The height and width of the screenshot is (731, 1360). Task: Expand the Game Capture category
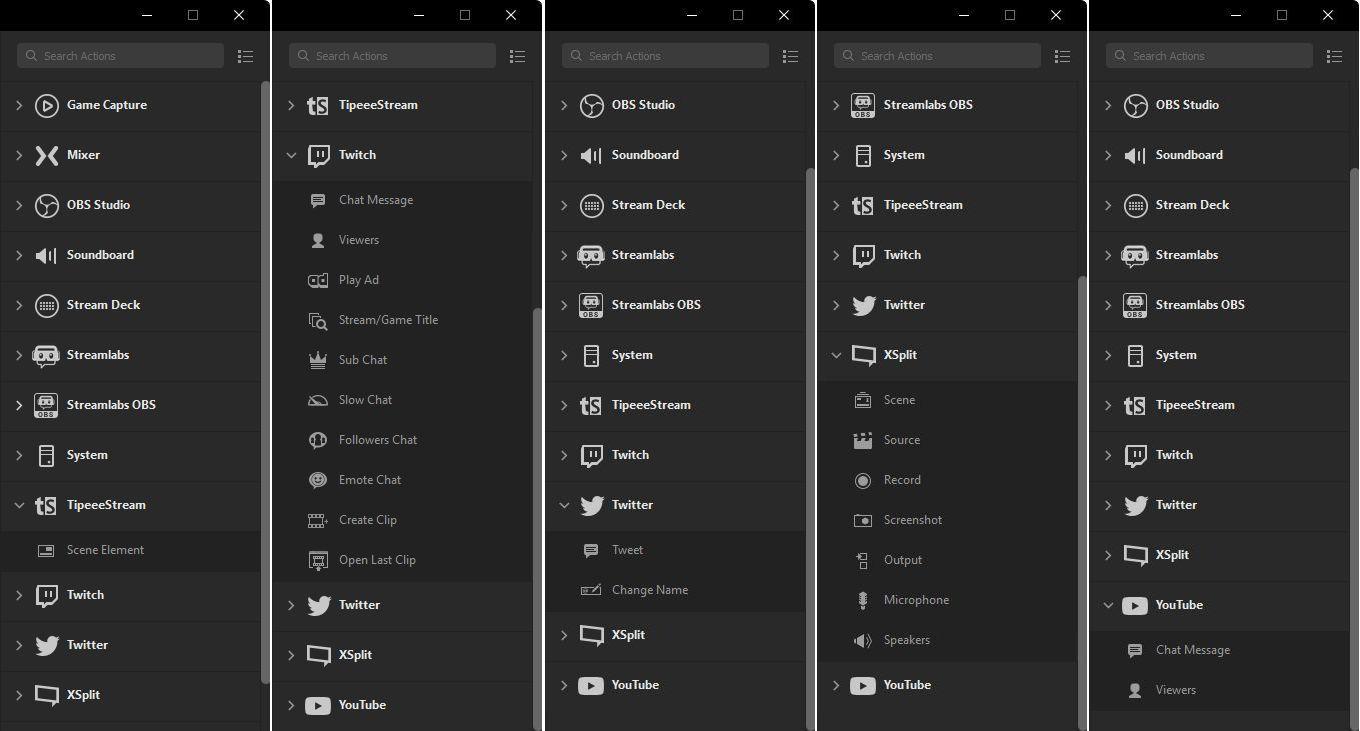tap(19, 105)
